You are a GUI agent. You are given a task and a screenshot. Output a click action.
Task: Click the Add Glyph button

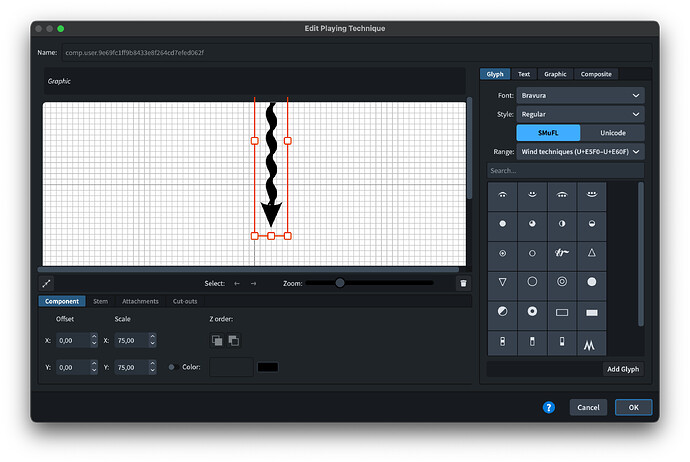tap(623, 369)
